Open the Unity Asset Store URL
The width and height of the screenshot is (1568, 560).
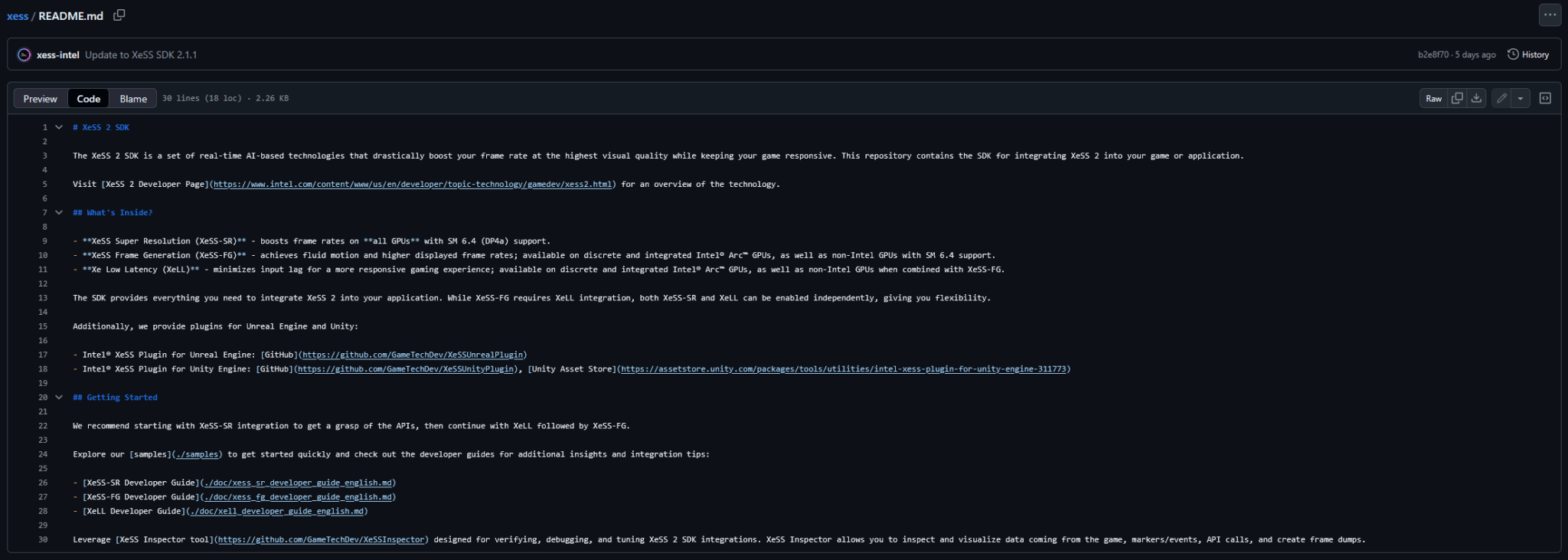(x=844, y=368)
